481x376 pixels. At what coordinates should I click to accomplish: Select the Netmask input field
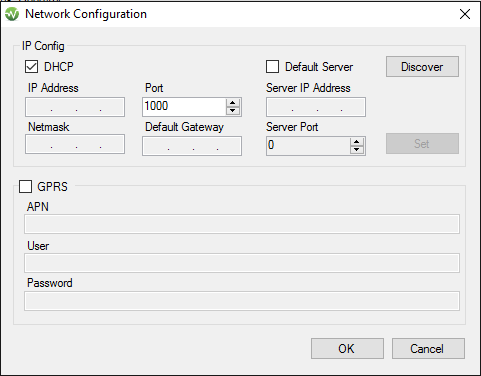pyautogui.click(x=75, y=144)
